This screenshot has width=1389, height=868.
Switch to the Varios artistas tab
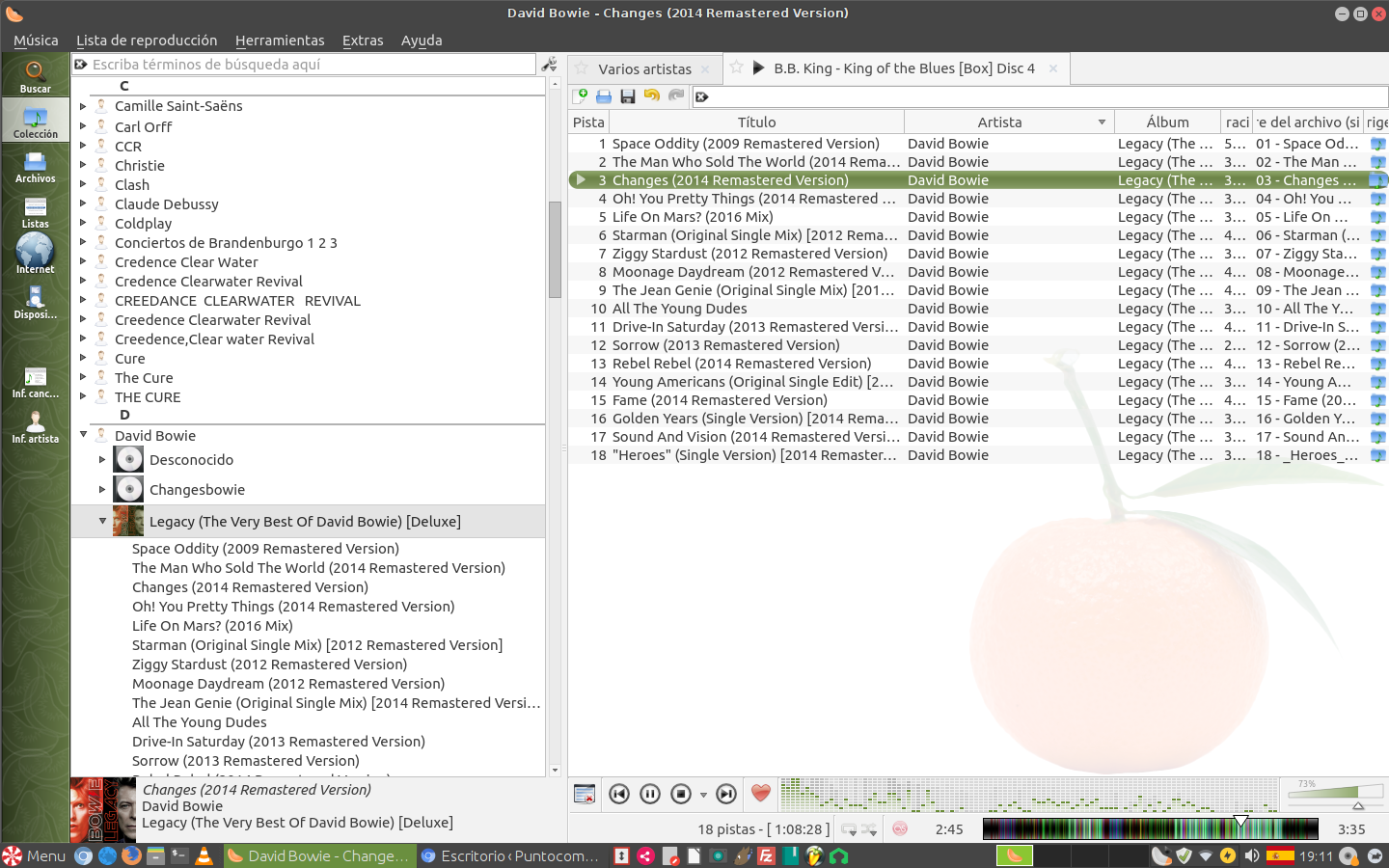click(644, 69)
